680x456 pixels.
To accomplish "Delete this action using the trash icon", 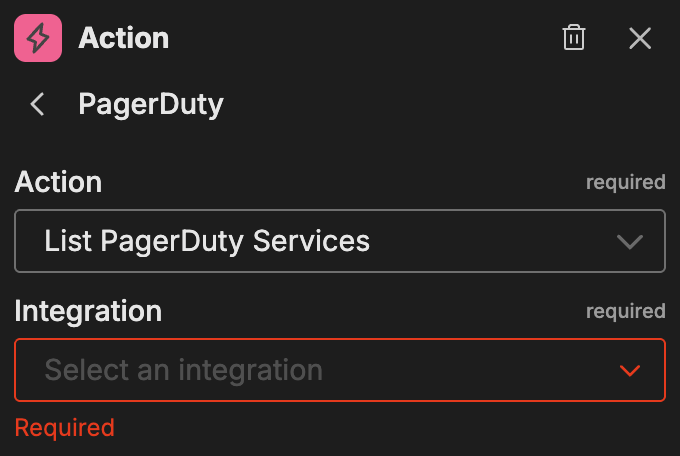I will pyautogui.click(x=574, y=39).
